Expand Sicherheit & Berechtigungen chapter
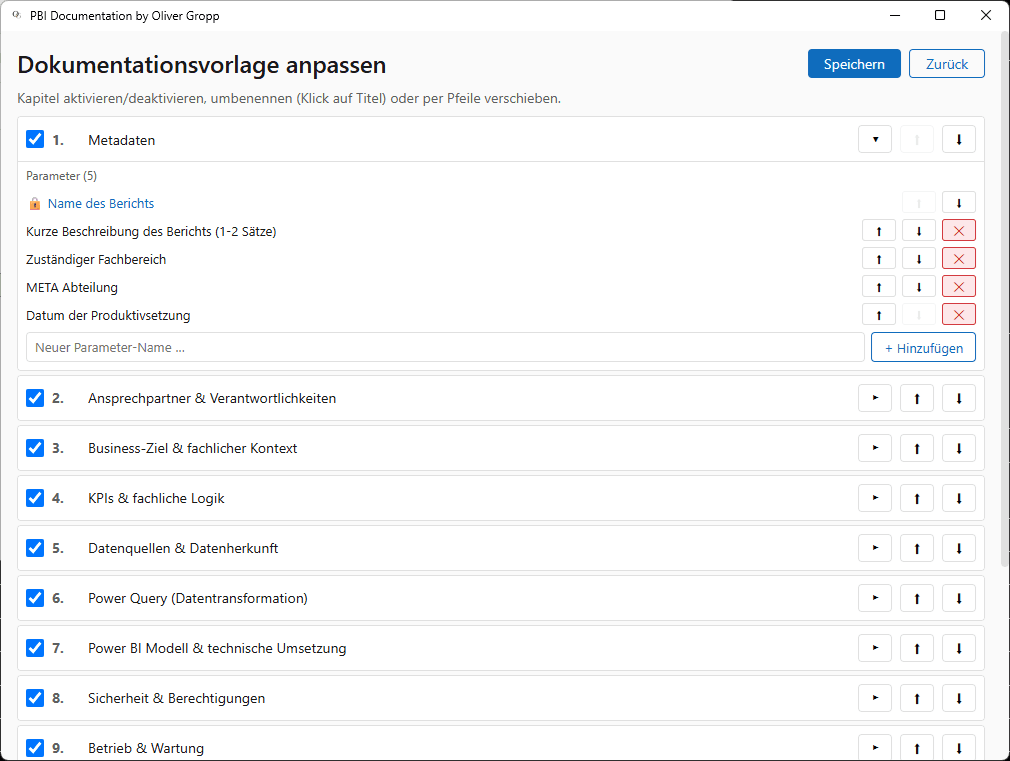1010x761 pixels. pos(875,698)
